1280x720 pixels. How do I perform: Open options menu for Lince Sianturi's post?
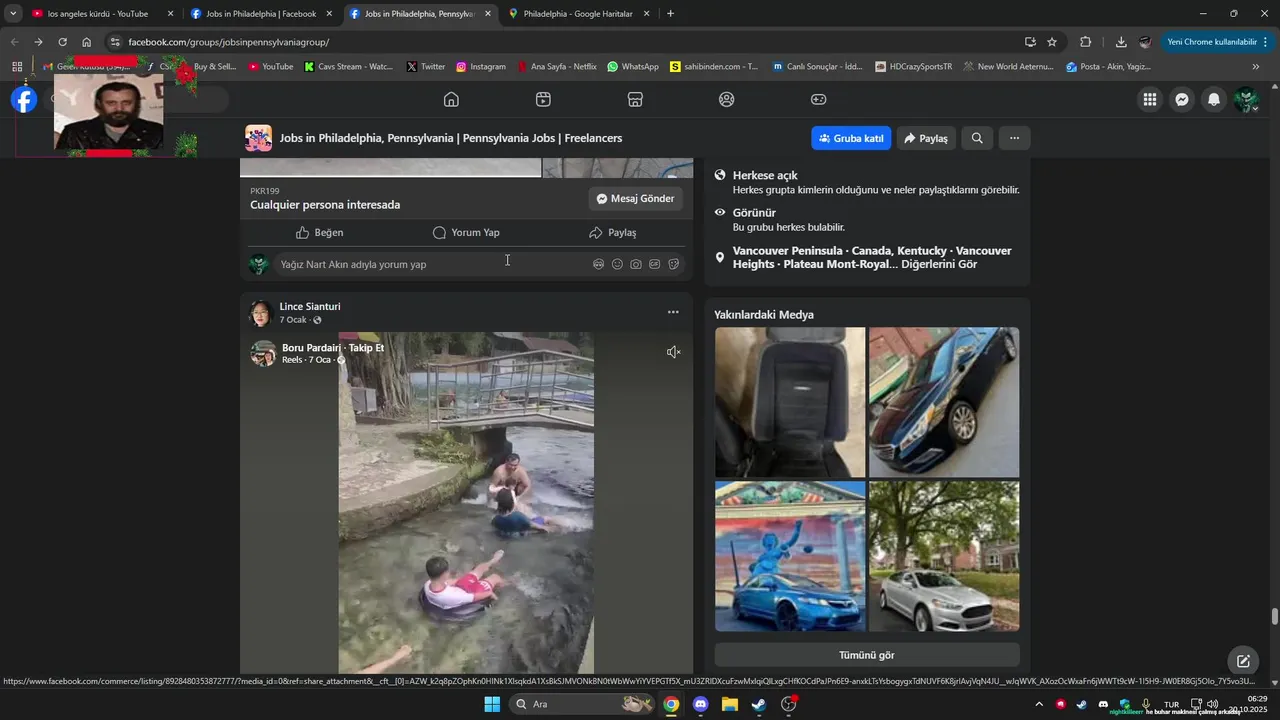tap(673, 312)
